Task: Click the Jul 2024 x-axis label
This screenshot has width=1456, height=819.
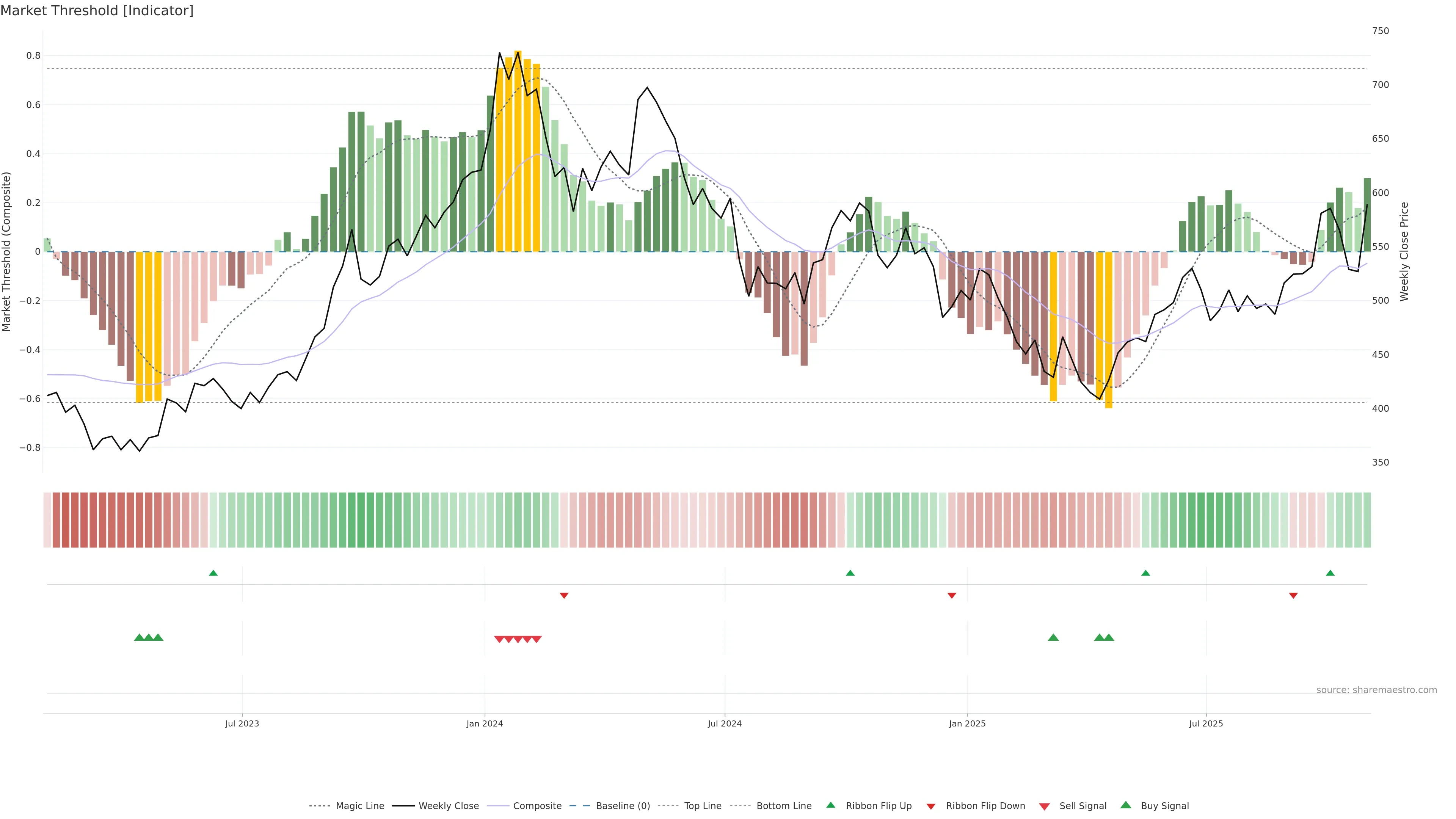Action: tap(725, 723)
